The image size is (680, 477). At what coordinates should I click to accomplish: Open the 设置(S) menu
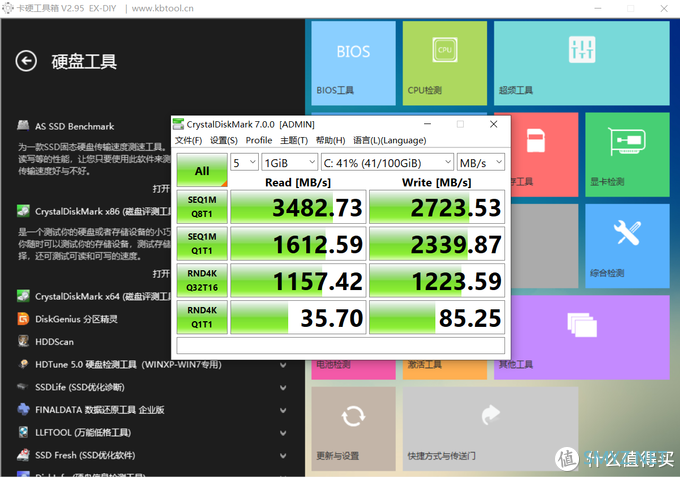(224, 140)
